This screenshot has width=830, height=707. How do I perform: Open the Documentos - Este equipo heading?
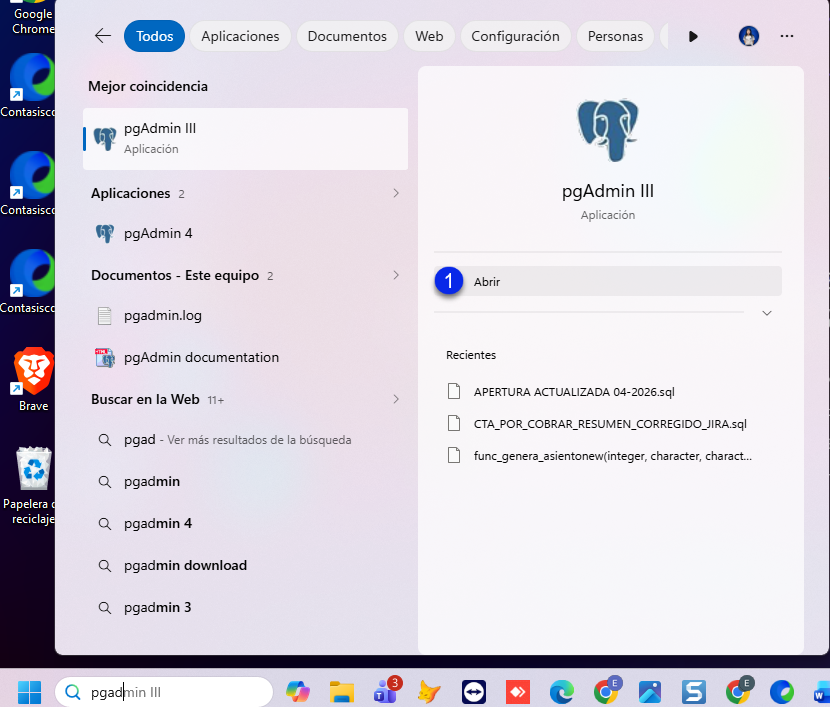coord(175,275)
